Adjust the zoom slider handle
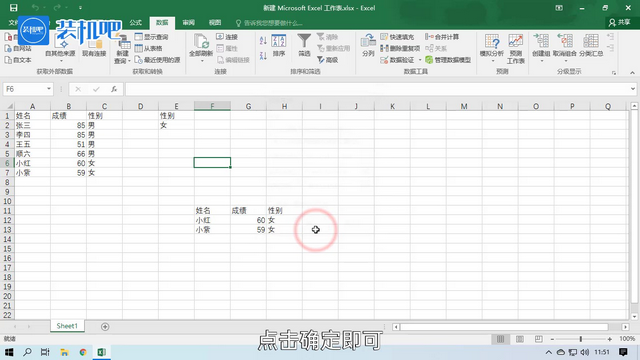Image resolution: width=640 pixels, height=360 pixels. tap(580, 339)
